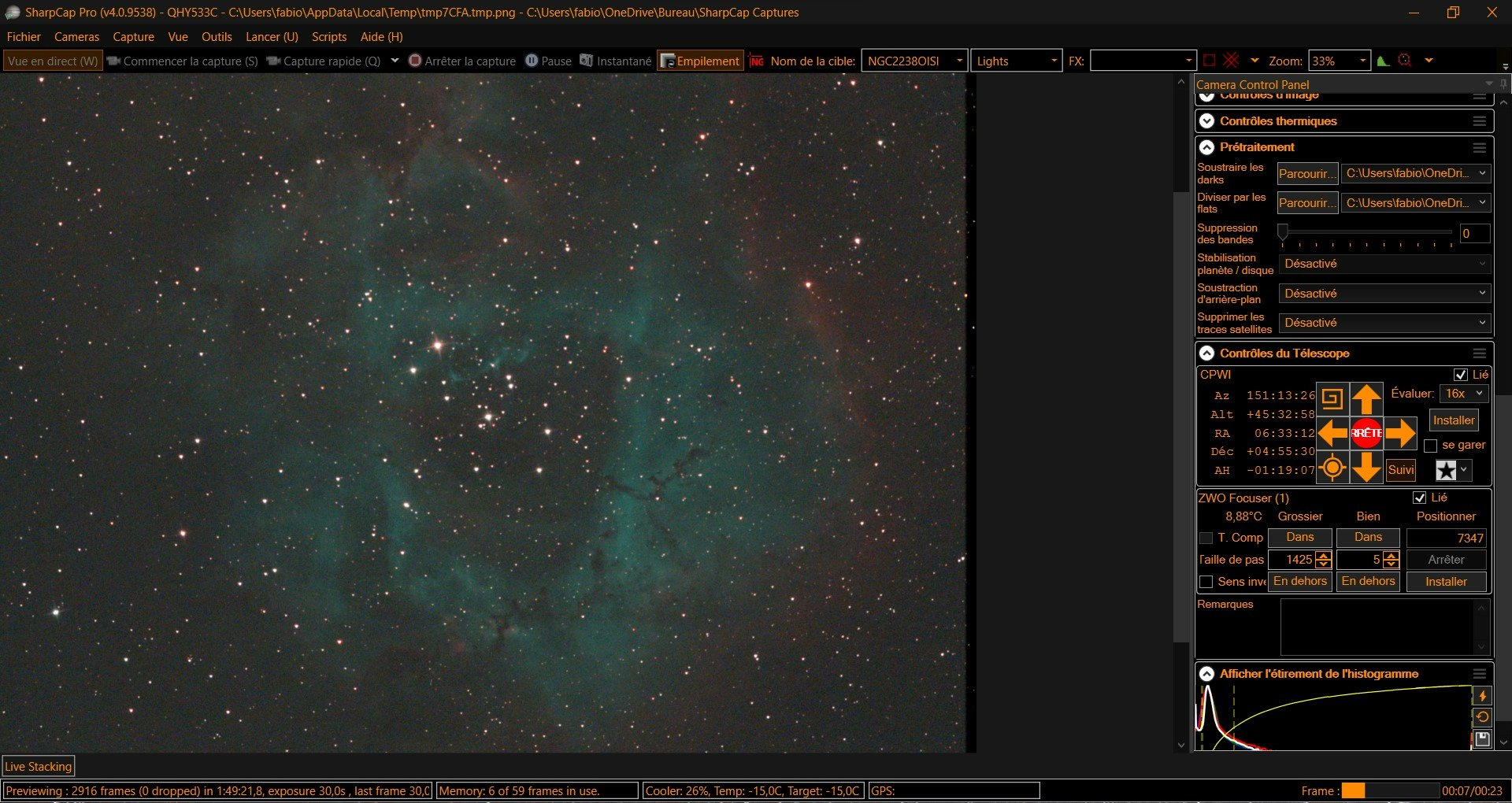
Task: Click the Suppression des bandes slider
Action: (1366, 233)
